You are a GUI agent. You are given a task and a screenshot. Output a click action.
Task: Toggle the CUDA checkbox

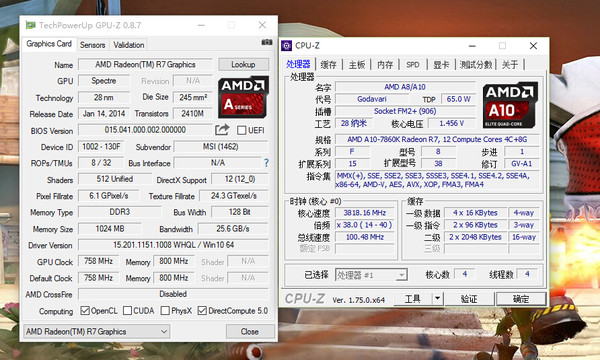click(x=127, y=311)
